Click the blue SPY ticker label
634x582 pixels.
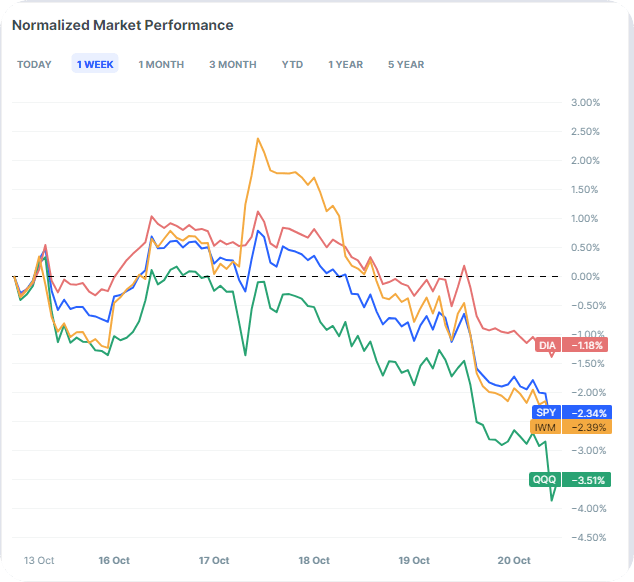click(x=546, y=412)
